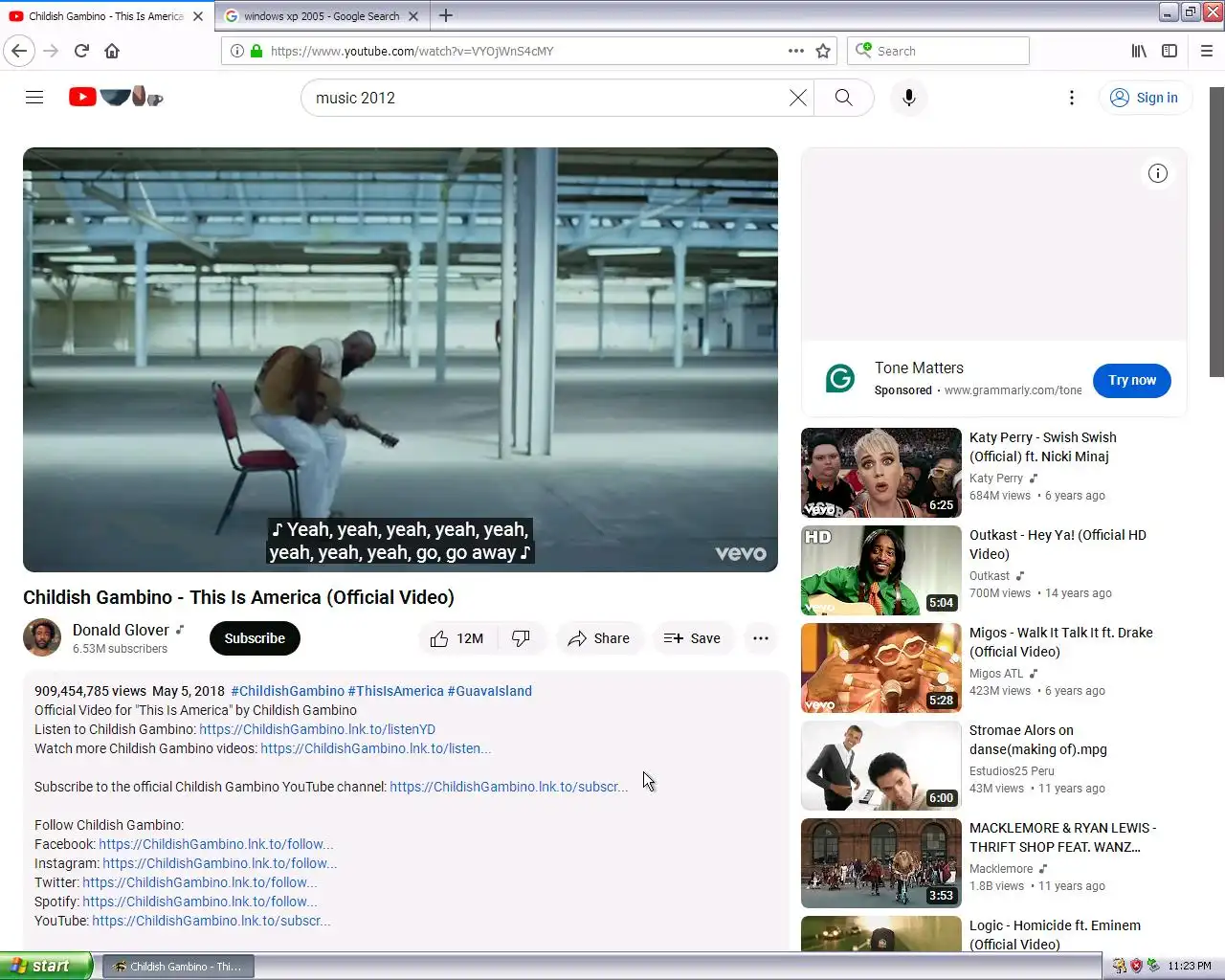
Task: Click the browser forward arrow
Action: (52, 51)
